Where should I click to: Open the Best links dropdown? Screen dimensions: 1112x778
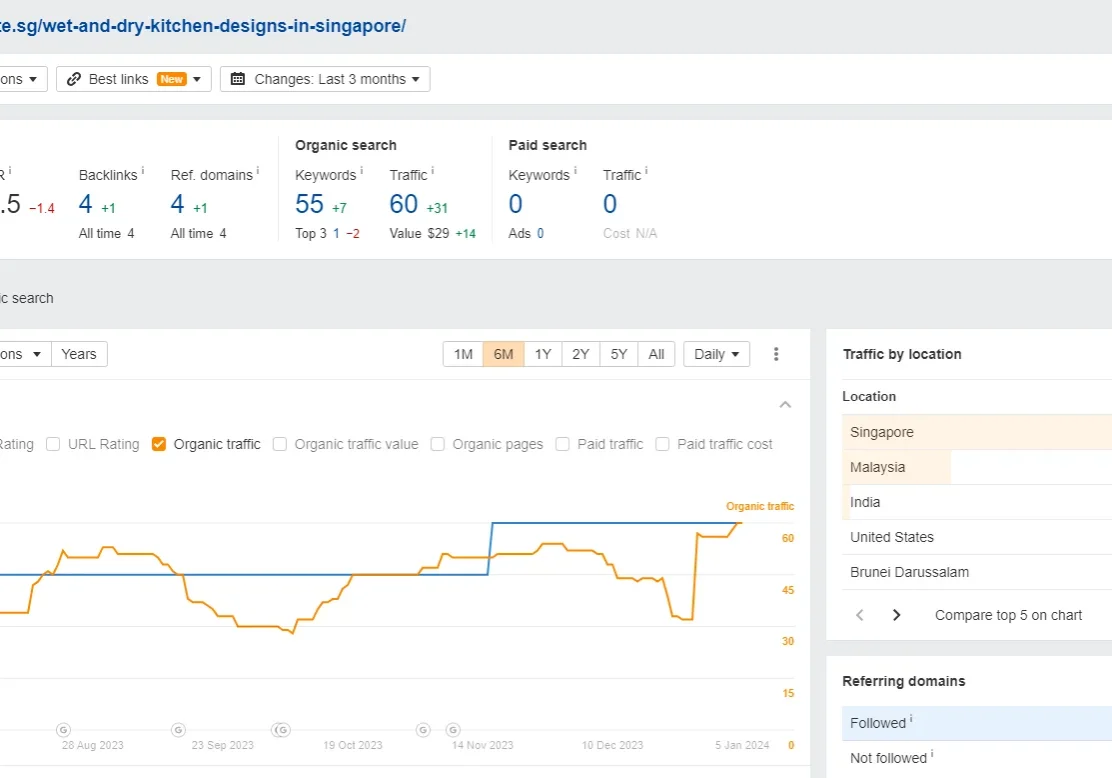(x=134, y=79)
